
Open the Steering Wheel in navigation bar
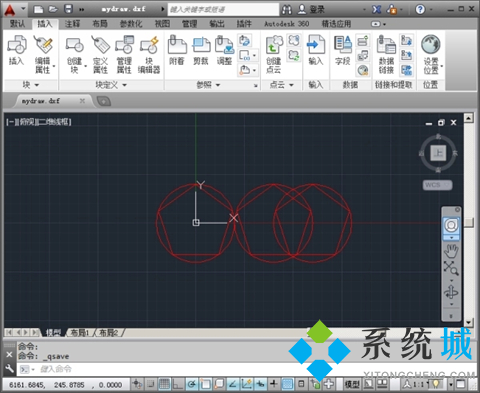click(451, 226)
